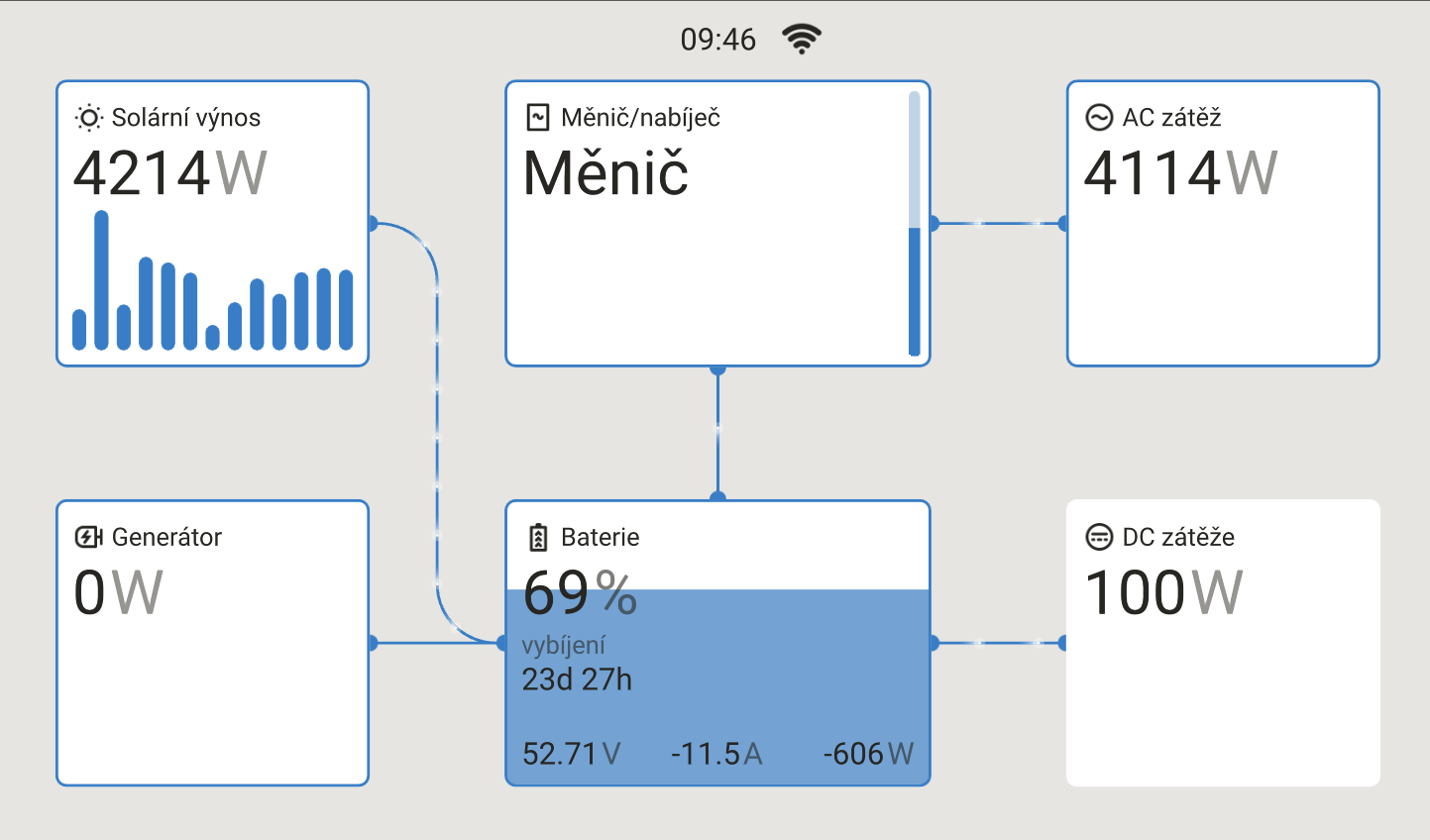Select the tallest bar in solar chart
This screenshot has height=840, width=1430.
[x=101, y=280]
